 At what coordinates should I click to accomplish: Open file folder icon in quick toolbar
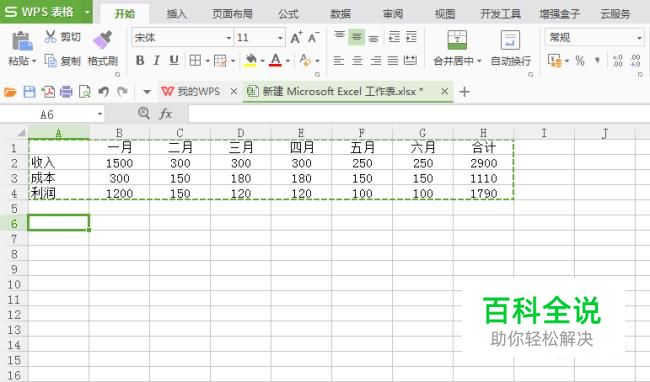[x=10, y=92]
